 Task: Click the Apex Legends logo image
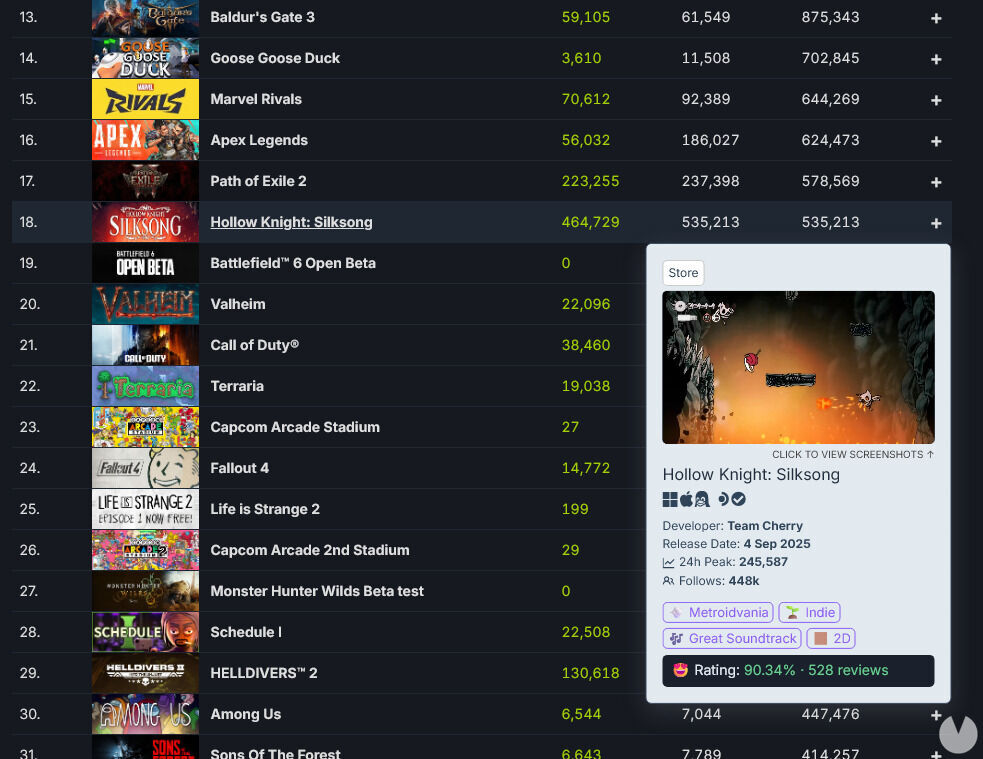145,140
